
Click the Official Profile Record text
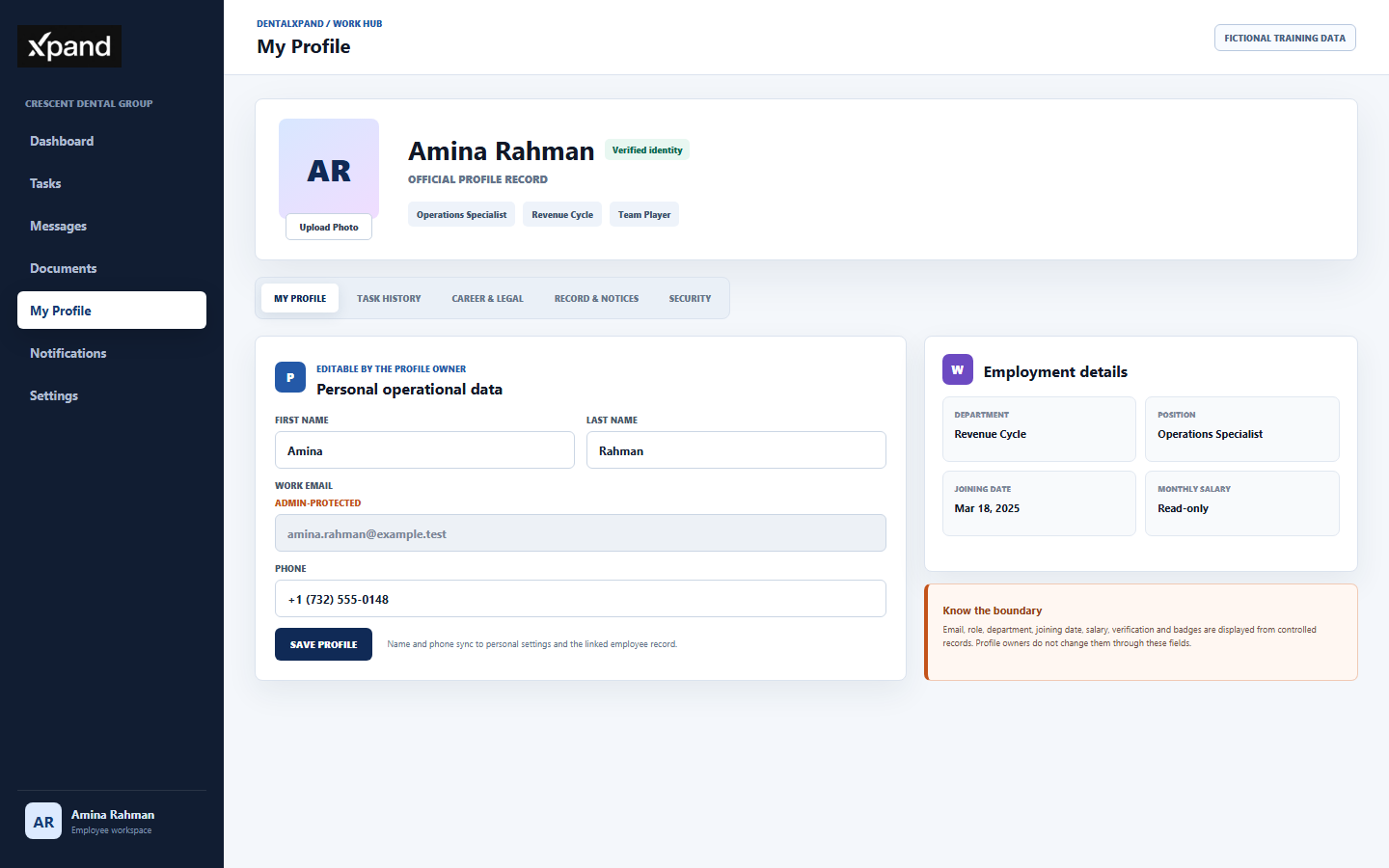pyautogui.click(x=477, y=179)
